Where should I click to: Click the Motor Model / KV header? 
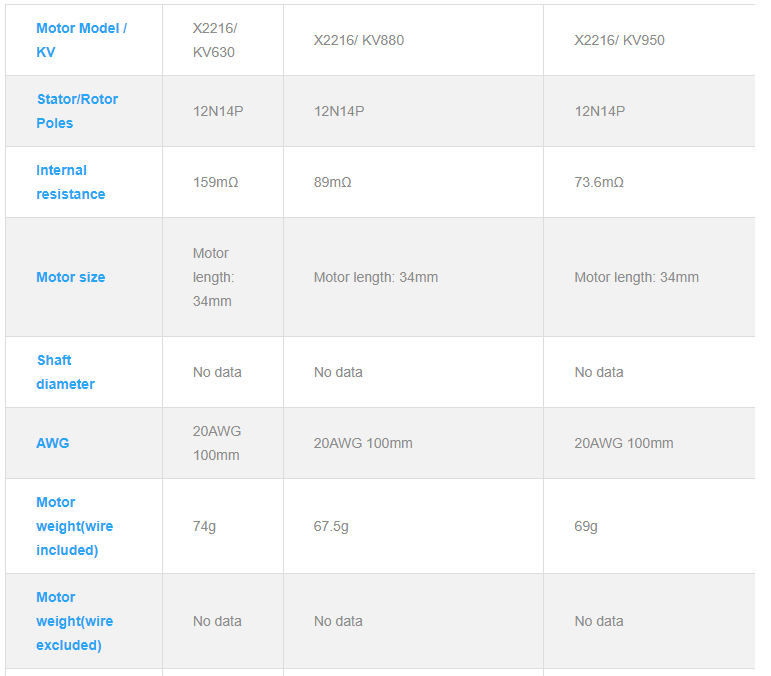click(81, 40)
